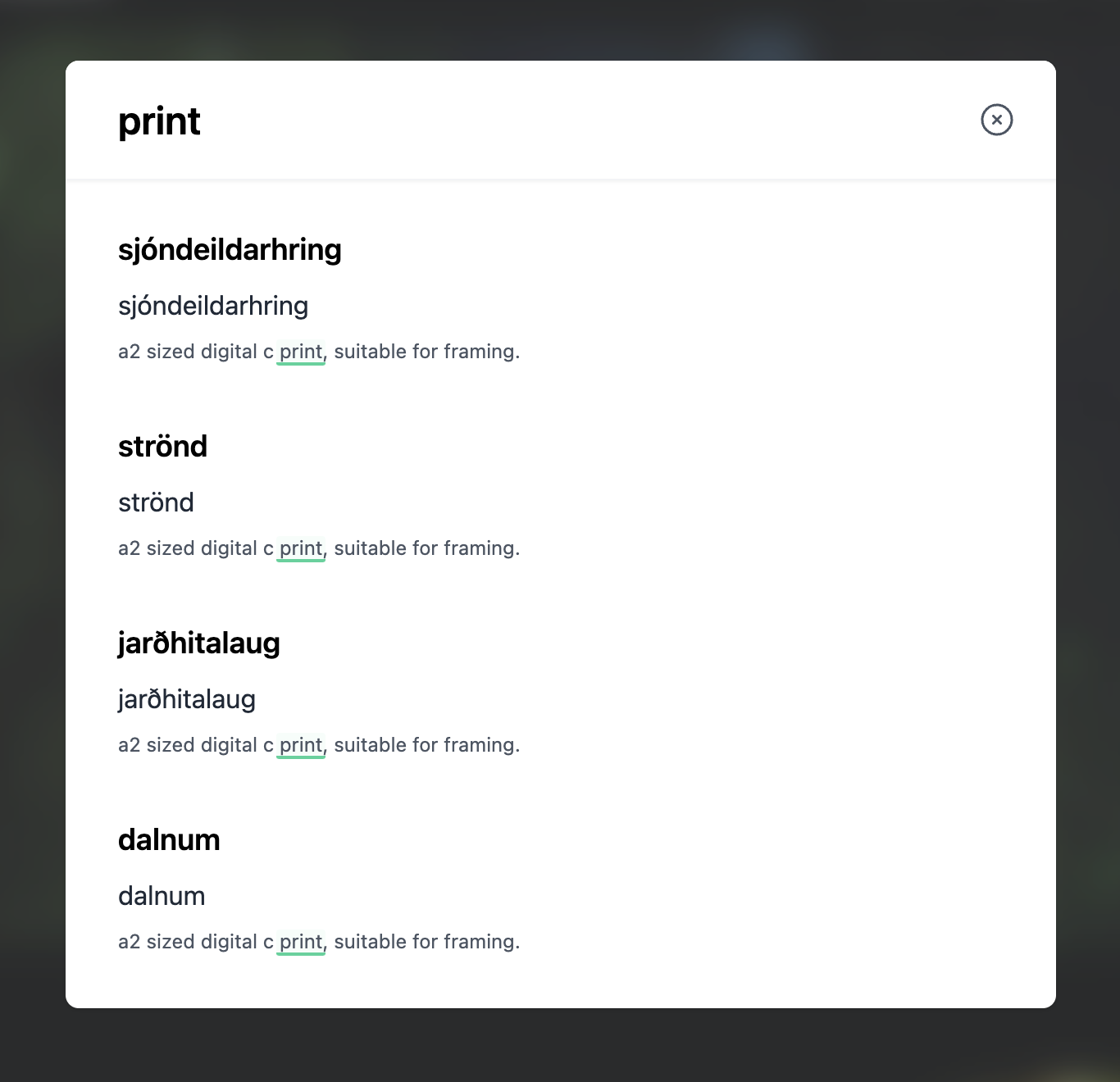Click highlighted "print" in jarðhitalaug description
This screenshot has height=1082, width=1120.
tap(301, 745)
